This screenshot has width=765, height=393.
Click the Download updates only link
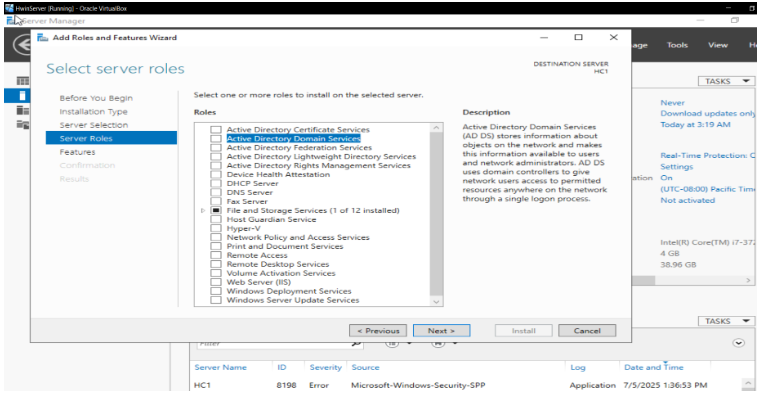pyautogui.click(x=707, y=114)
